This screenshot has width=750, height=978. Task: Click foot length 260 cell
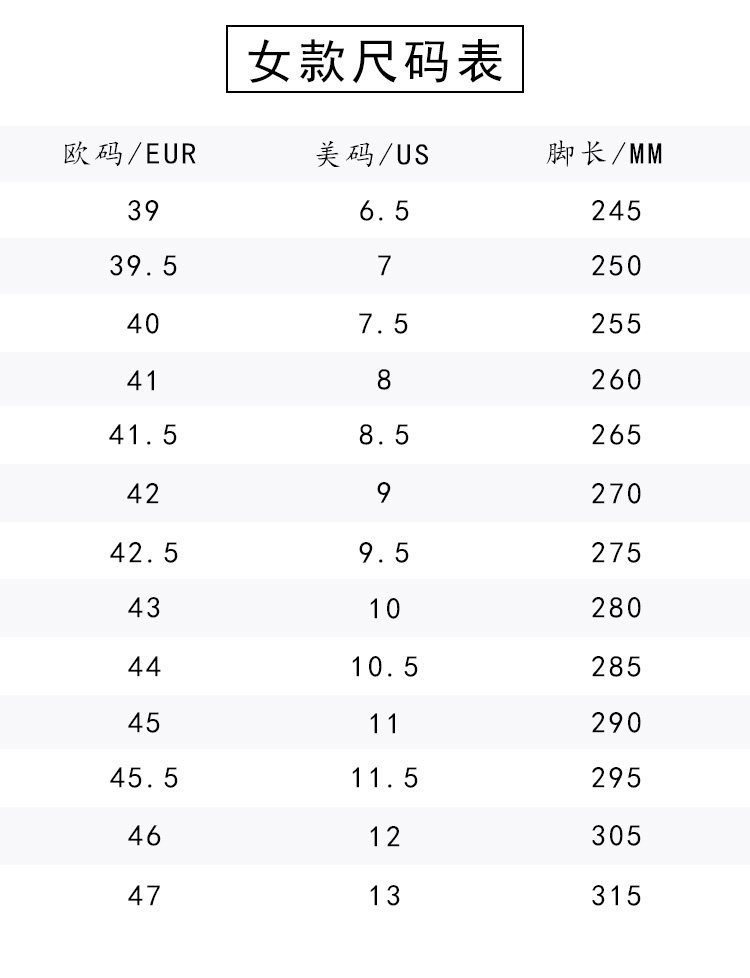[616, 380]
